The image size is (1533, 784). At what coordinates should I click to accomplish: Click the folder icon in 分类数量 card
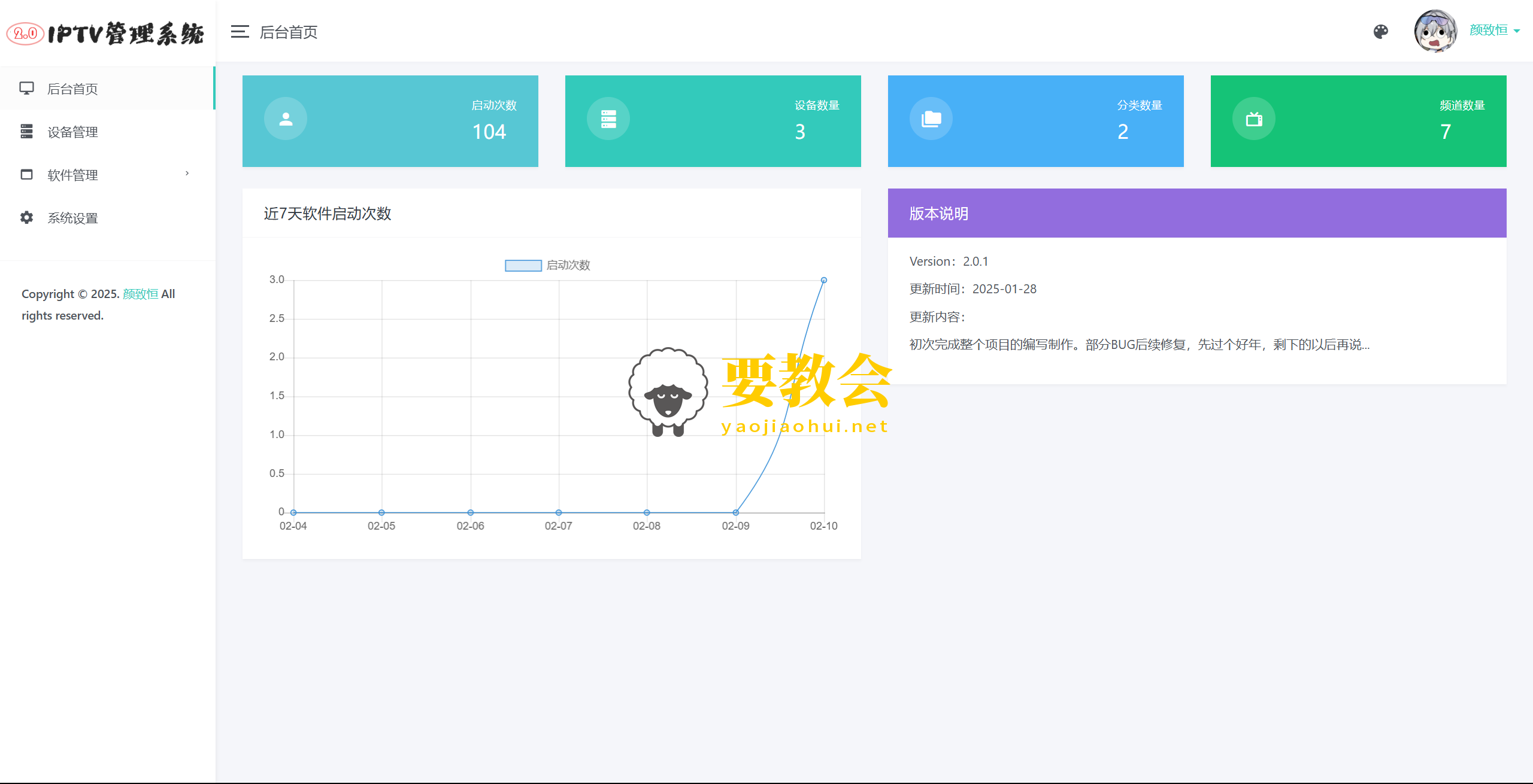click(931, 118)
